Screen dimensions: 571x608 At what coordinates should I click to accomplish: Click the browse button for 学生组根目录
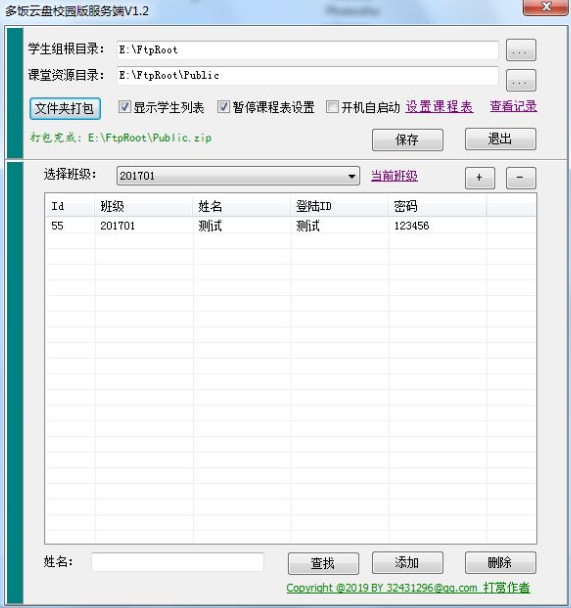tap(521, 50)
